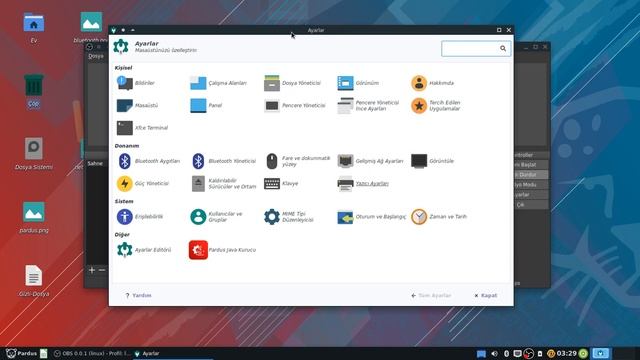This screenshot has height=360, width=640.
Task: Click the Yardım help button
Action: (138, 295)
